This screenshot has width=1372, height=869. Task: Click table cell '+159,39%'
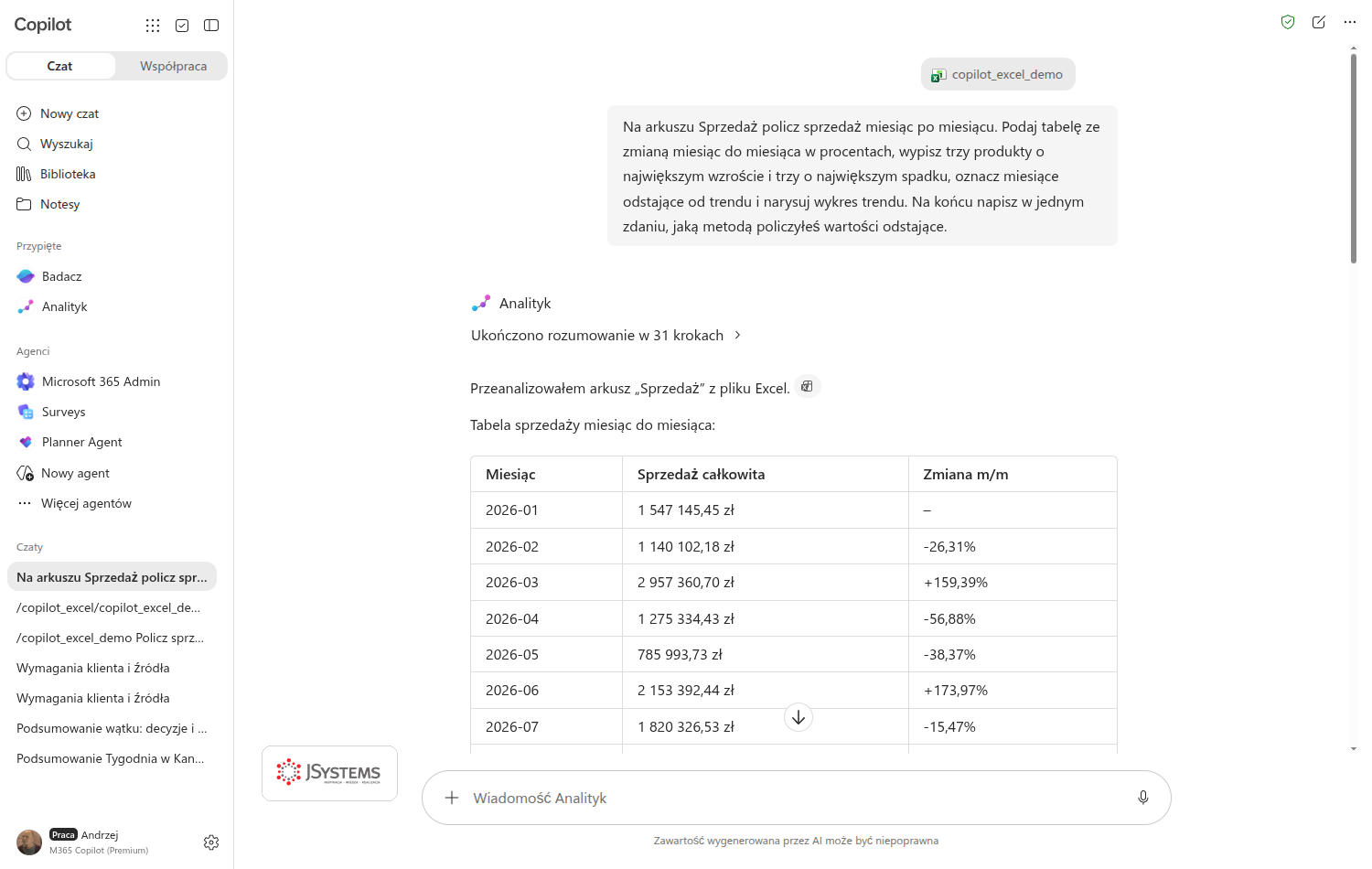pyautogui.click(x=1013, y=583)
